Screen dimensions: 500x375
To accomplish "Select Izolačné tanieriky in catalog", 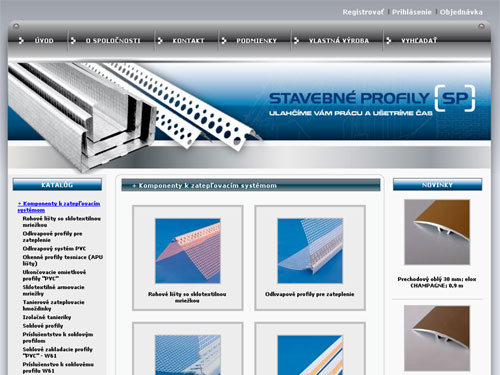I will click(x=47, y=317).
